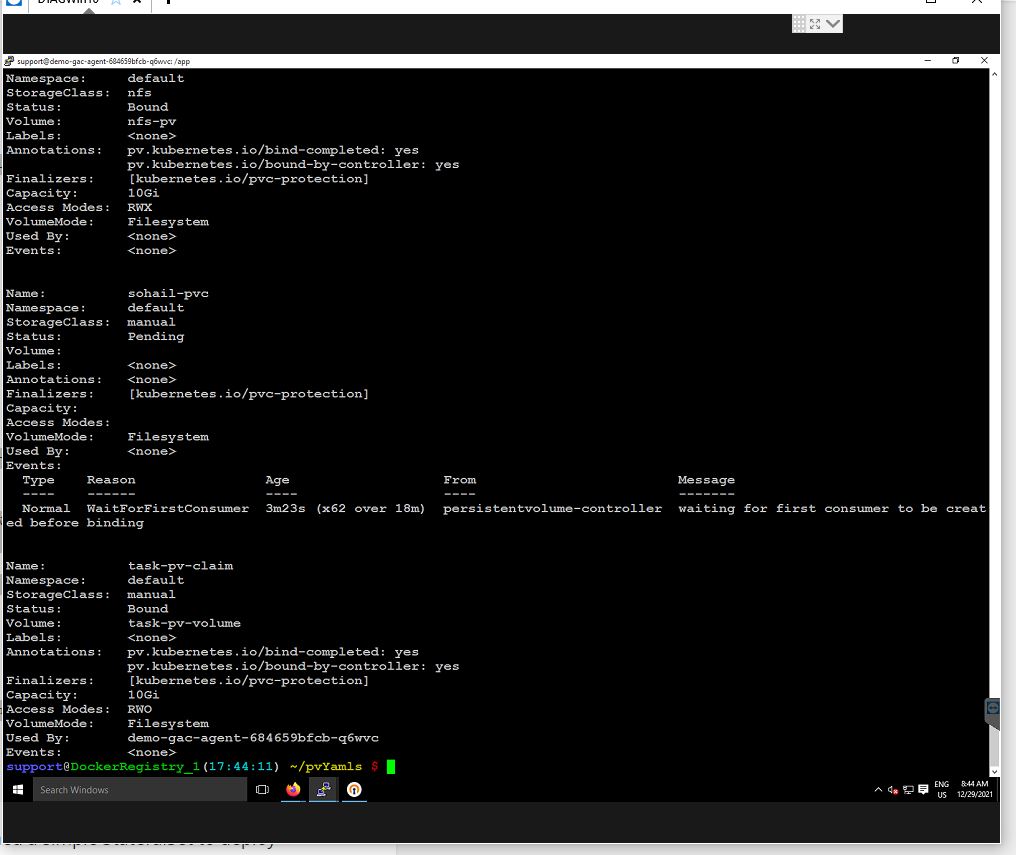Switch input language via the ENG indicator

coord(940,789)
